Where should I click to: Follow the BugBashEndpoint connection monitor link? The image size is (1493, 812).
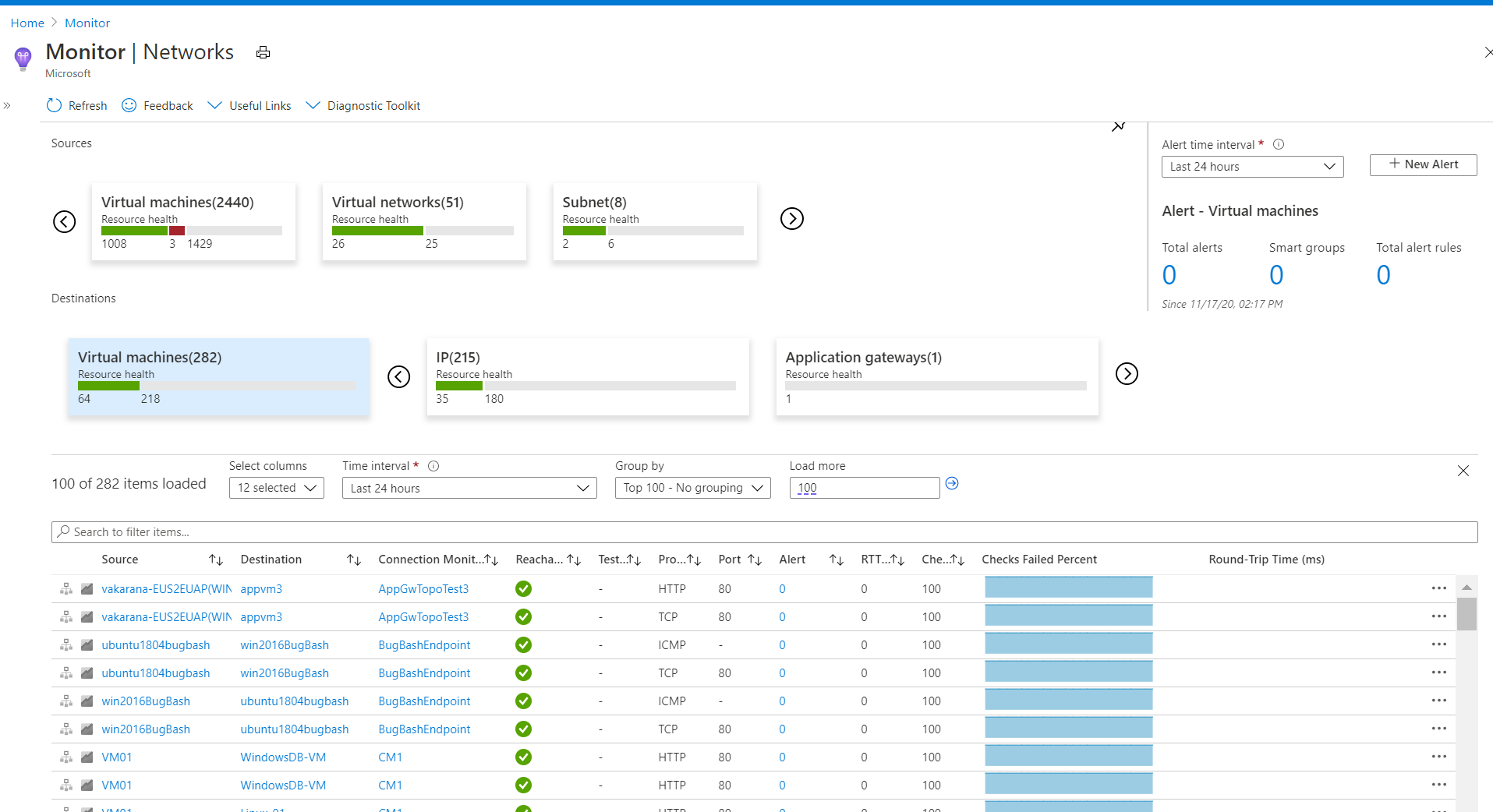pos(423,644)
